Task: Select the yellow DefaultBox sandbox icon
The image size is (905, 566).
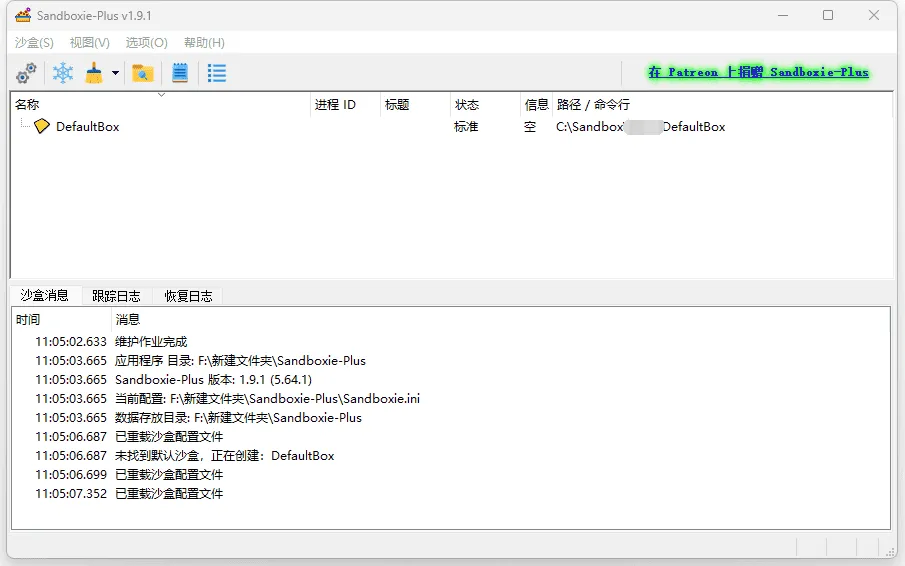Action: click(41, 127)
